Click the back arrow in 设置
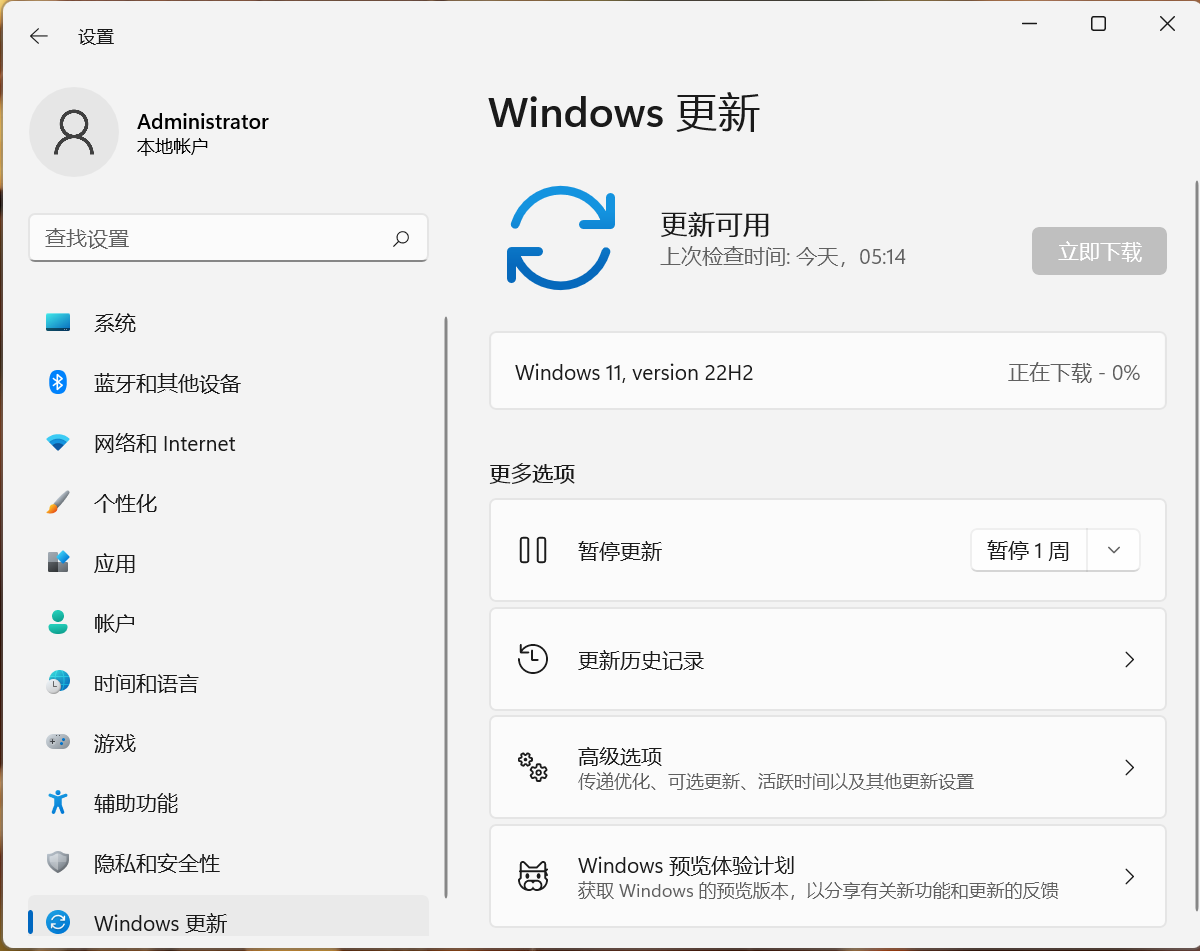Image resolution: width=1200 pixels, height=951 pixels. pyautogui.click(x=38, y=36)
